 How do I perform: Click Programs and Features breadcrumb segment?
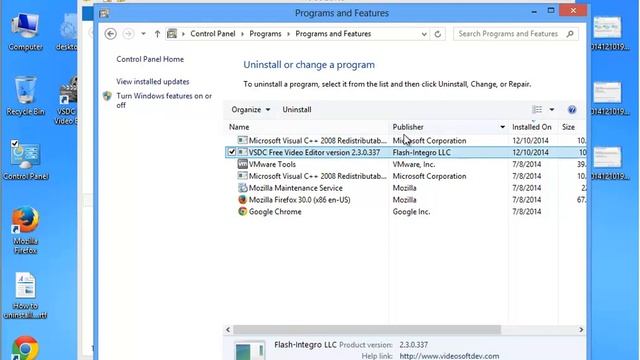pyautogui.click(x=333, y=34)
